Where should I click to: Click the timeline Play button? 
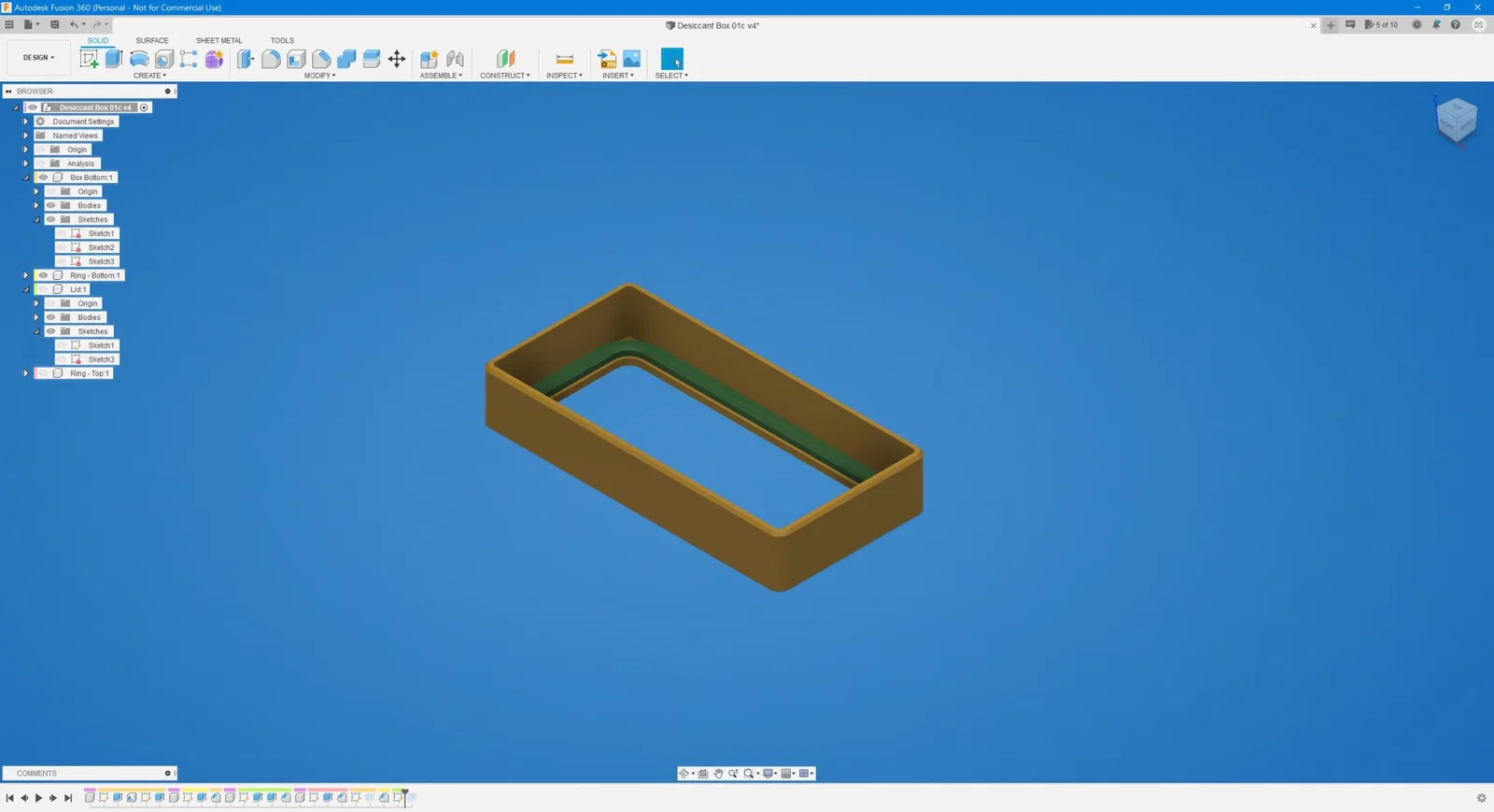tap(38, 798)
